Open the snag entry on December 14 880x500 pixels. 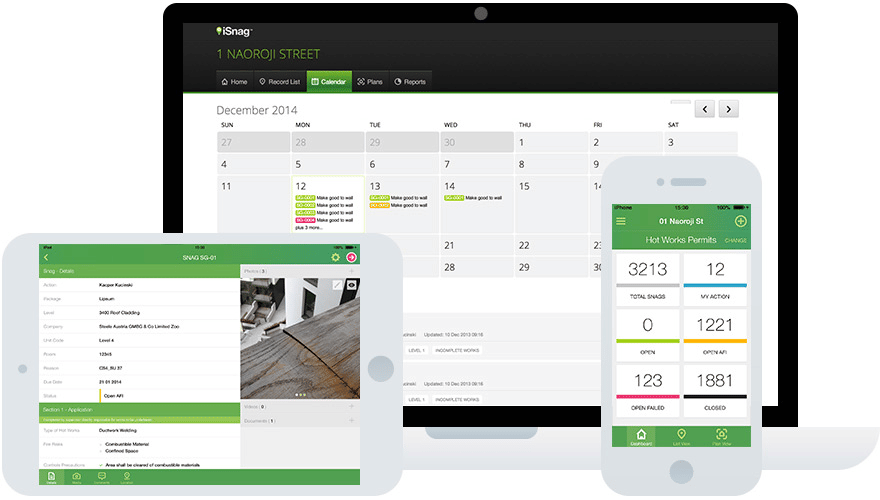pyautogui.click(x=473, y=198)
